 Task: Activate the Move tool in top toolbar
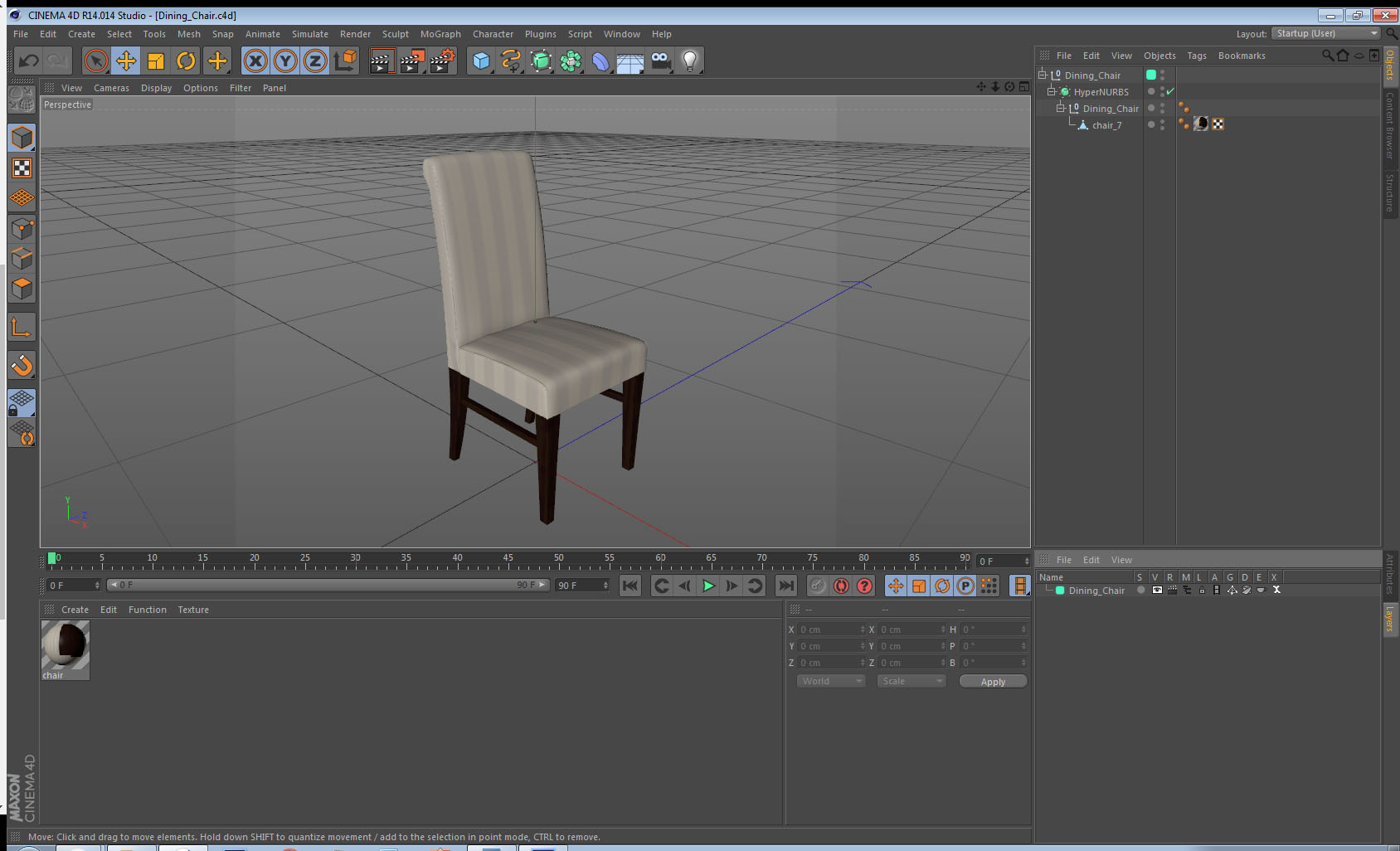click(126, 61)
